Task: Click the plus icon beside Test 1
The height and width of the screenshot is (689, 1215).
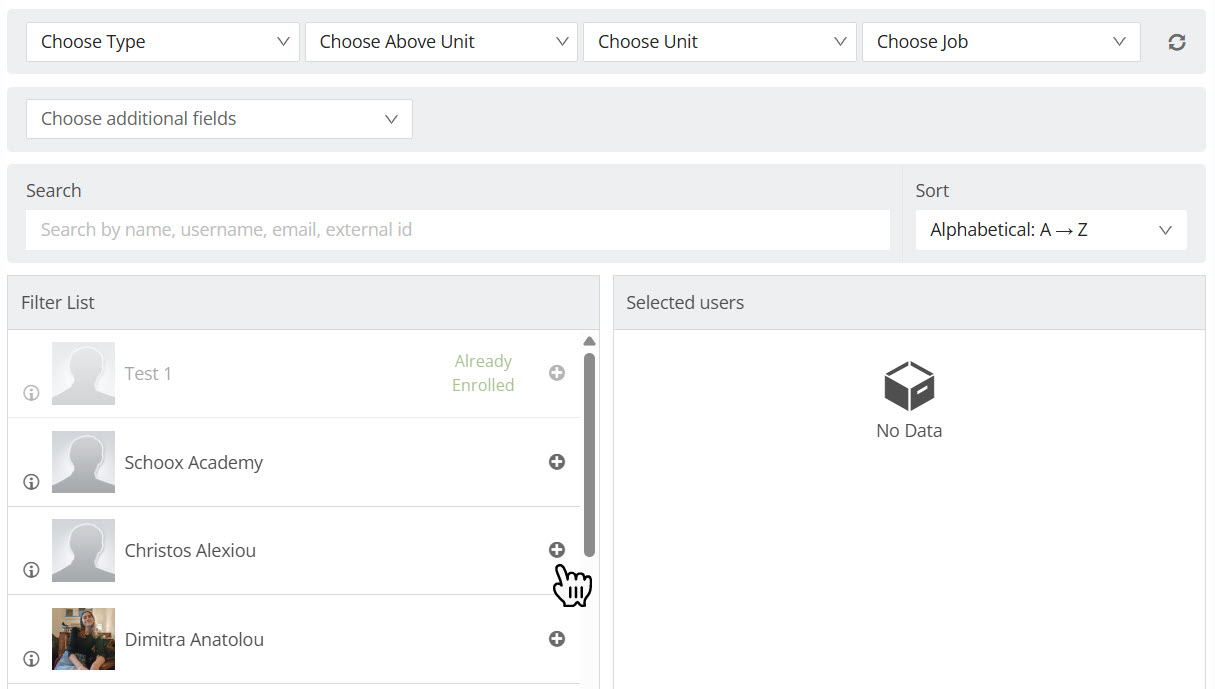Action: 557,373
